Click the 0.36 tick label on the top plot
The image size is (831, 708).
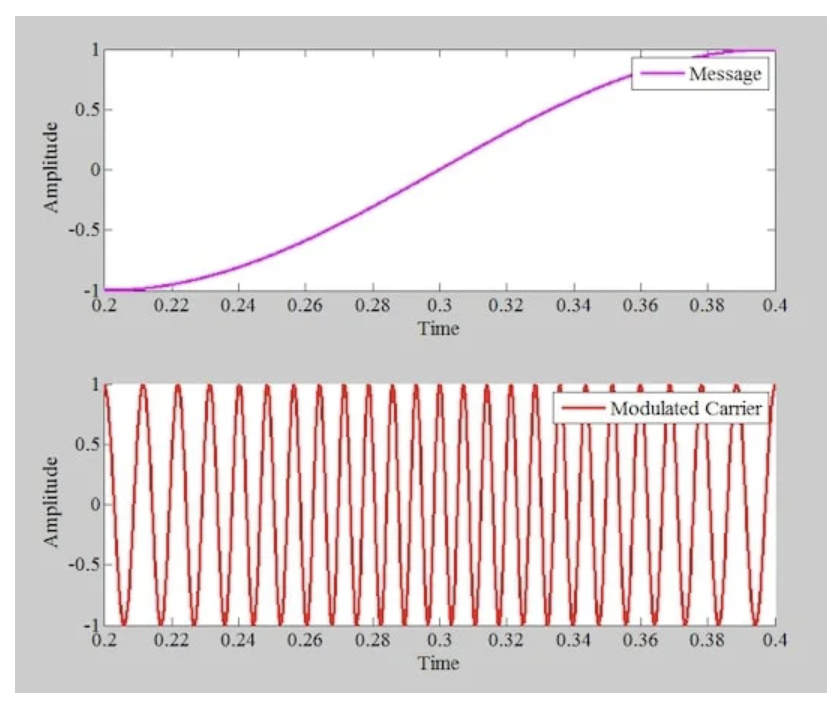(x=640, y=305)
